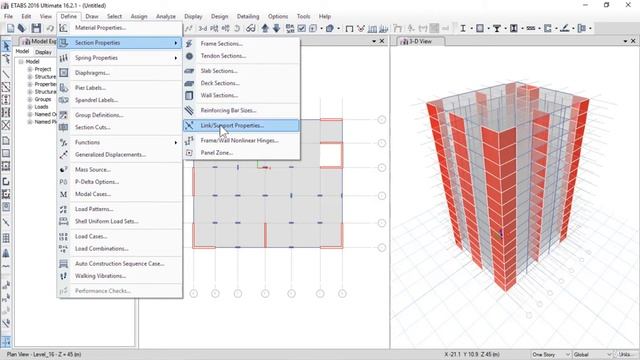Open Section Properties submenu
The width and height of the screenshot is (640, 360).
click(120, 43)
